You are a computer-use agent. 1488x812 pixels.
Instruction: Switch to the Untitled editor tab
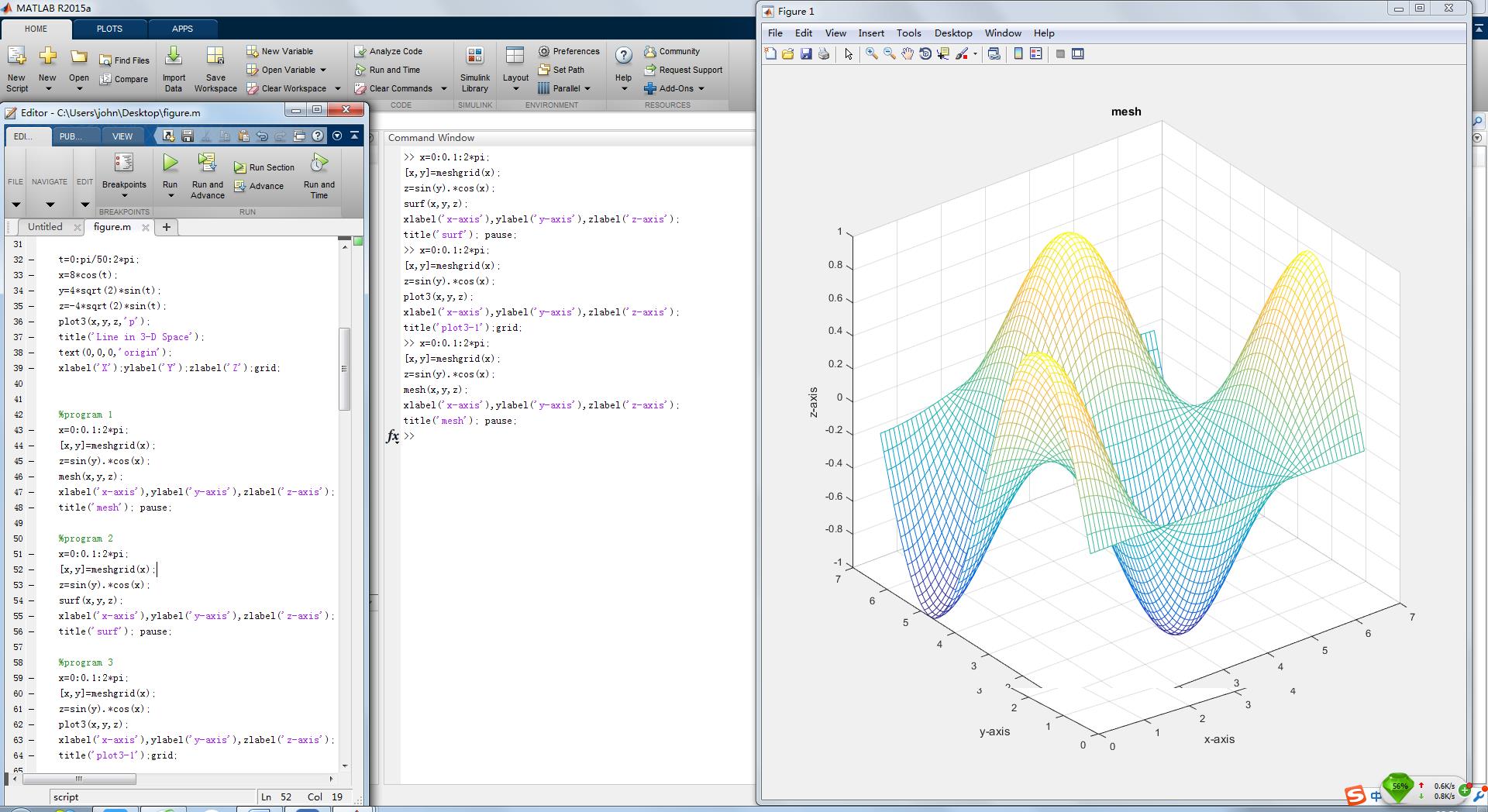[x=45, y=227]
